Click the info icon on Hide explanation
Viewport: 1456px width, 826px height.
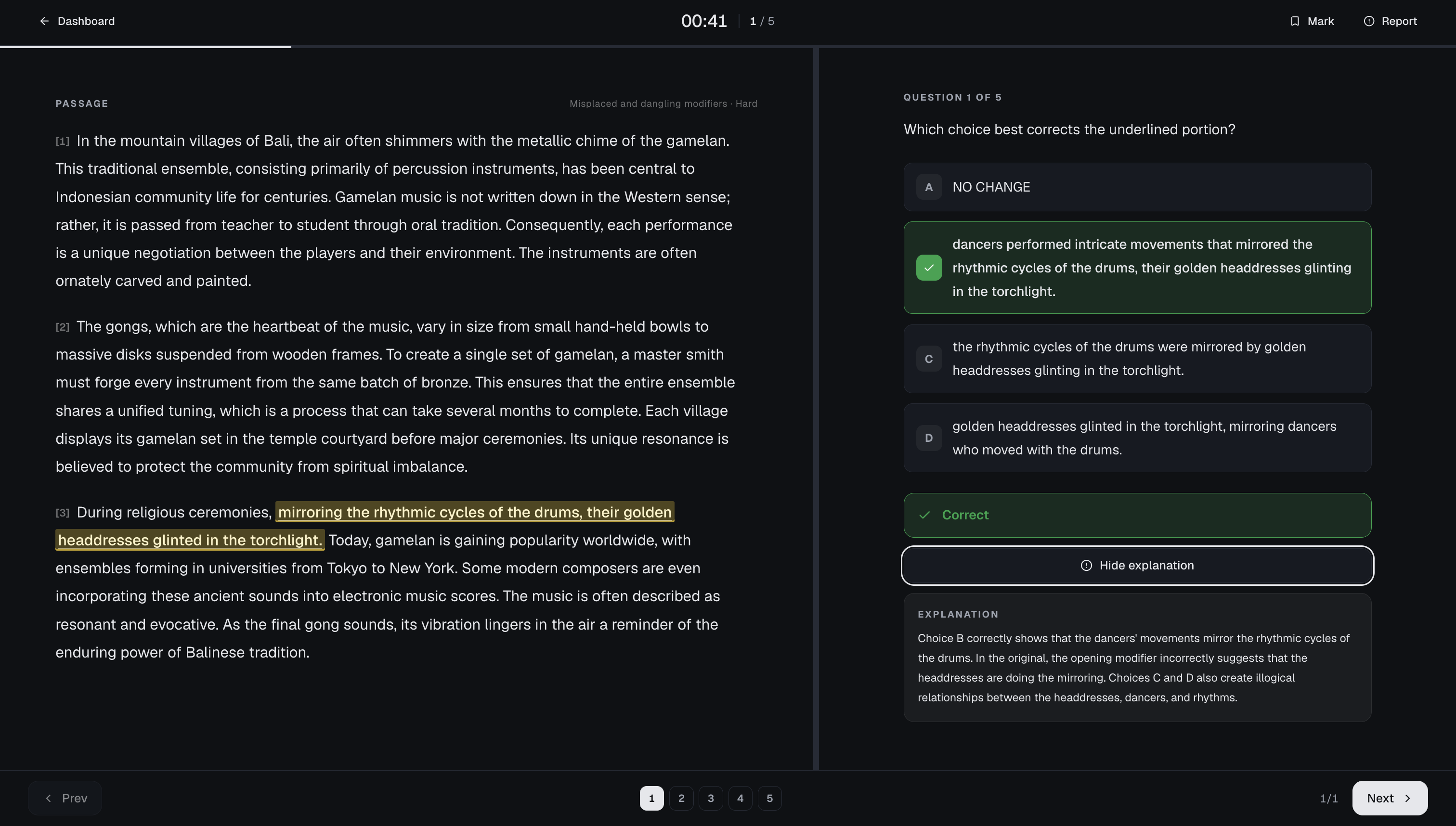1086,566
